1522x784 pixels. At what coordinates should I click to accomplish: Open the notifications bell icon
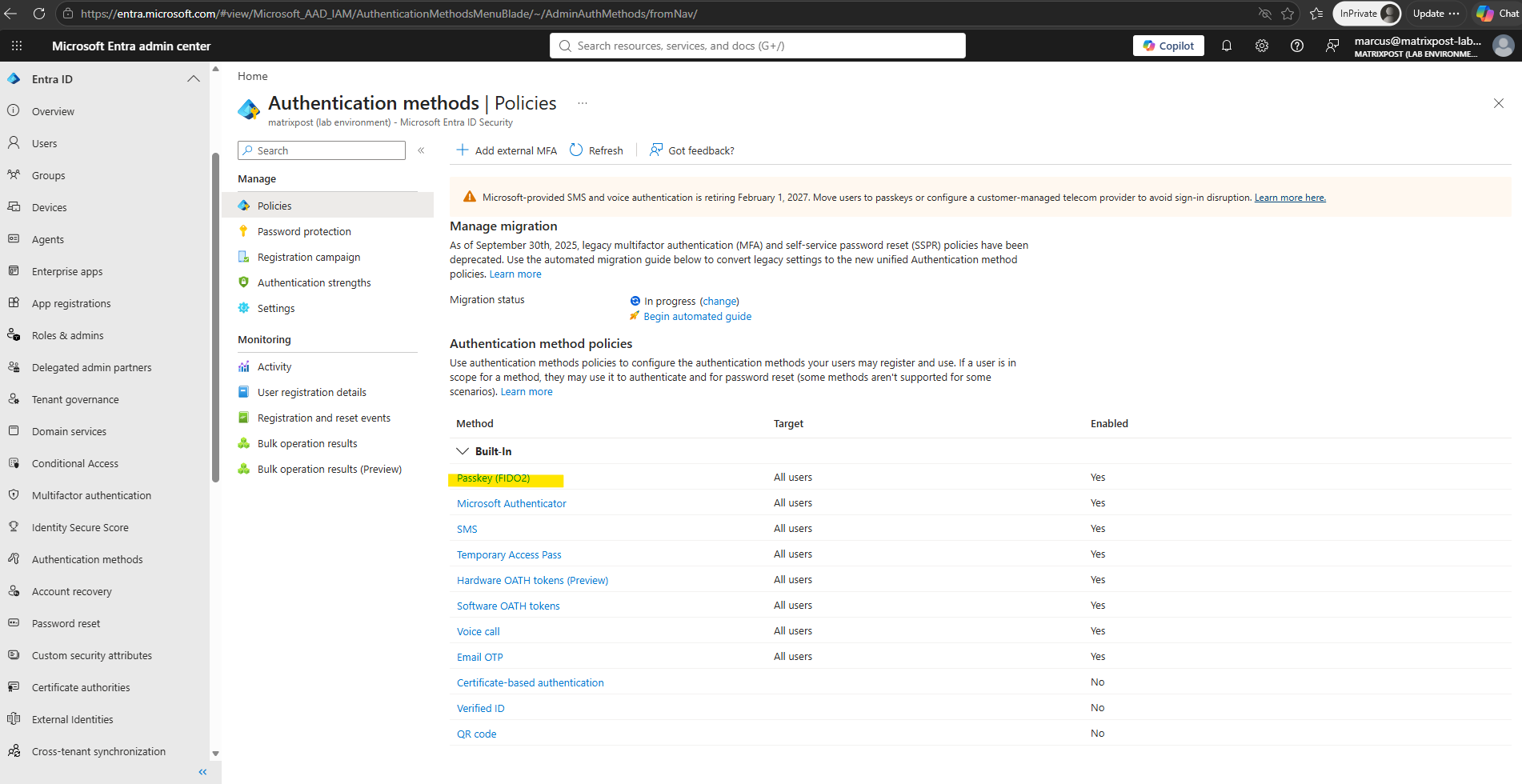click(1226, 46)
